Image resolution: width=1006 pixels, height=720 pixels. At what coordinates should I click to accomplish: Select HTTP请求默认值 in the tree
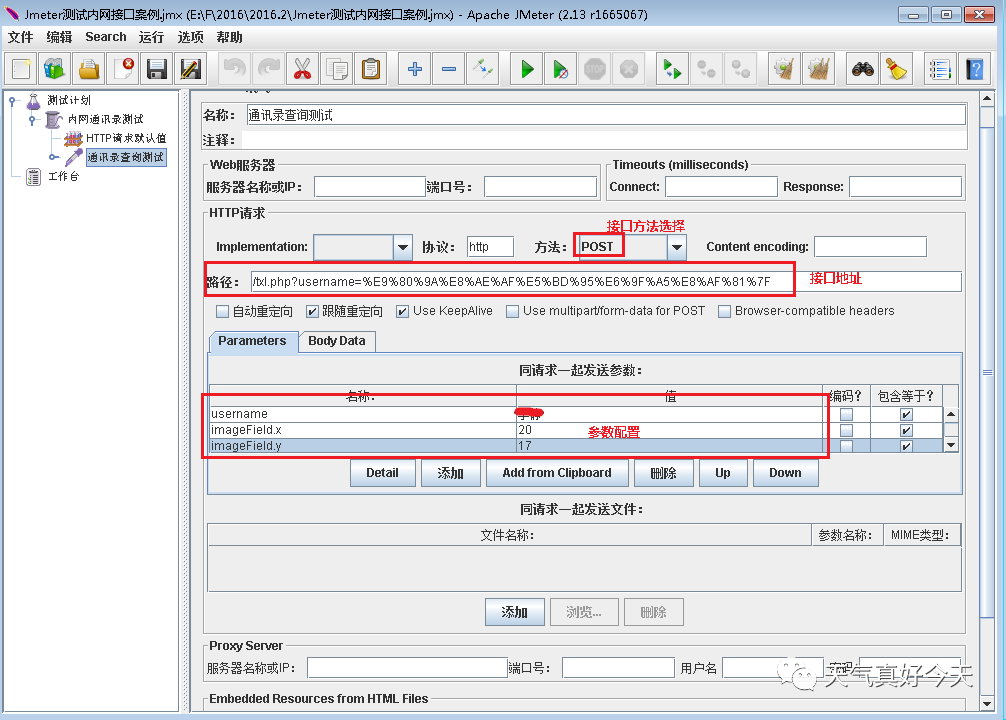point(126,138)
